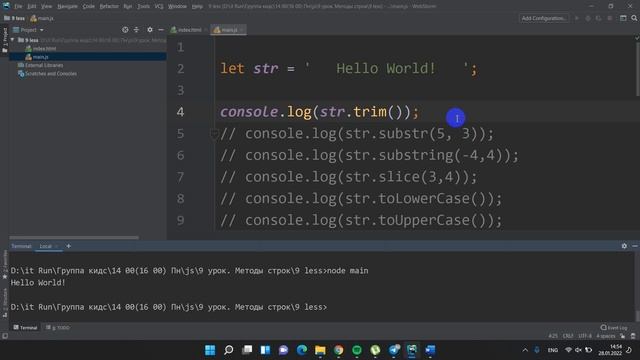Image resolution: width=640 pixels, height=360 pixels.
Task: Click the Stop icon in toolbar
Action: pos(610,18)
